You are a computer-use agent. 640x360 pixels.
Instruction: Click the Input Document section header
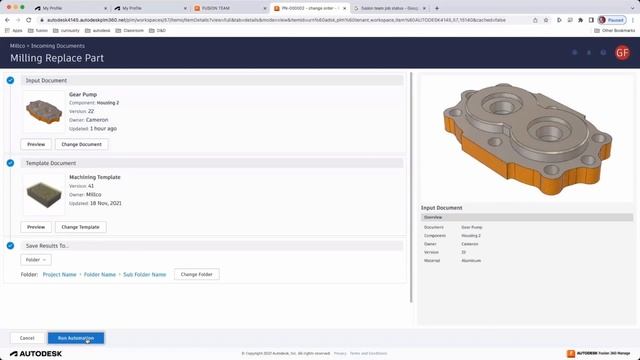coord(212,80)
